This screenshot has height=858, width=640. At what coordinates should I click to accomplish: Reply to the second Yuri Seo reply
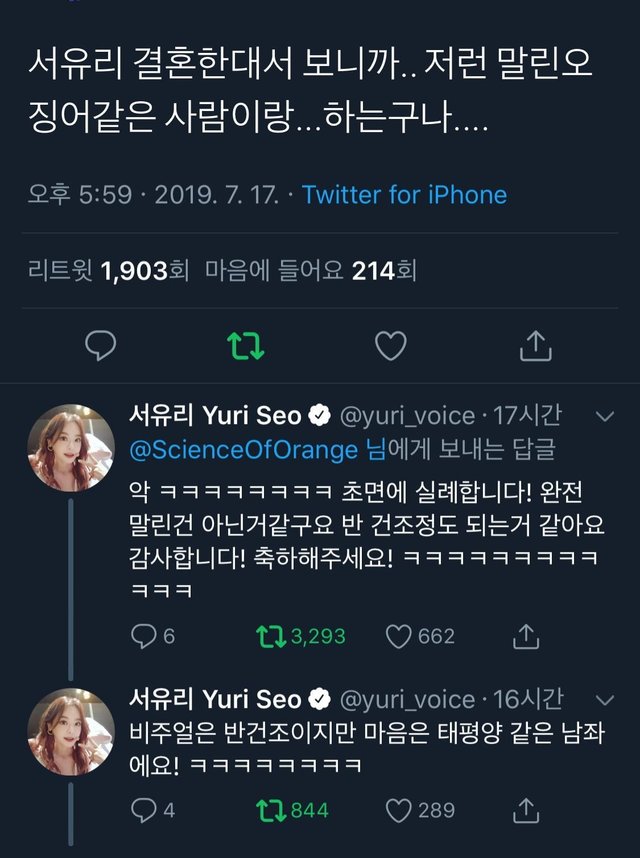coord(145,810)
